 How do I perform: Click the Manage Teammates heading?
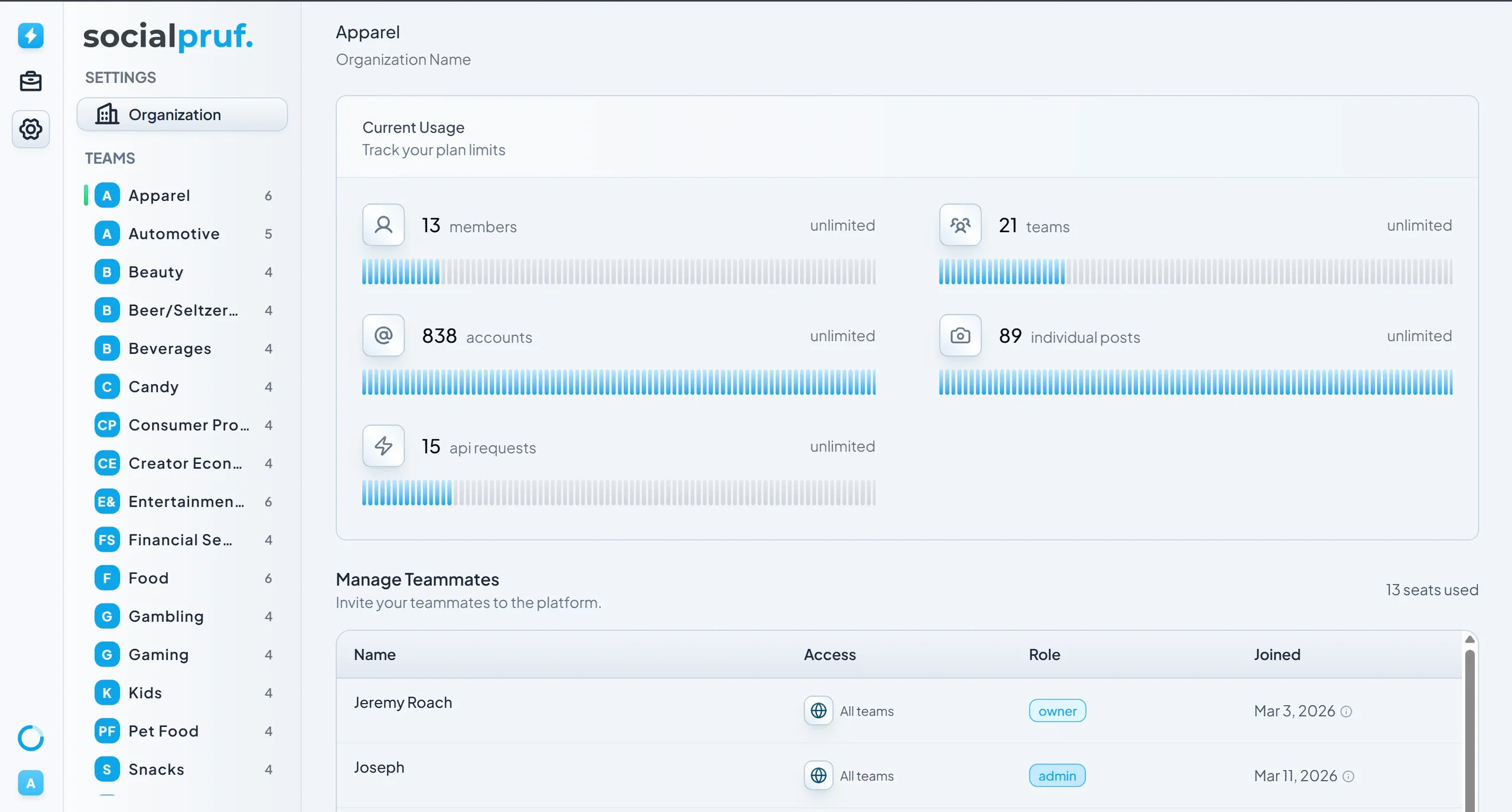pos(417,579)
